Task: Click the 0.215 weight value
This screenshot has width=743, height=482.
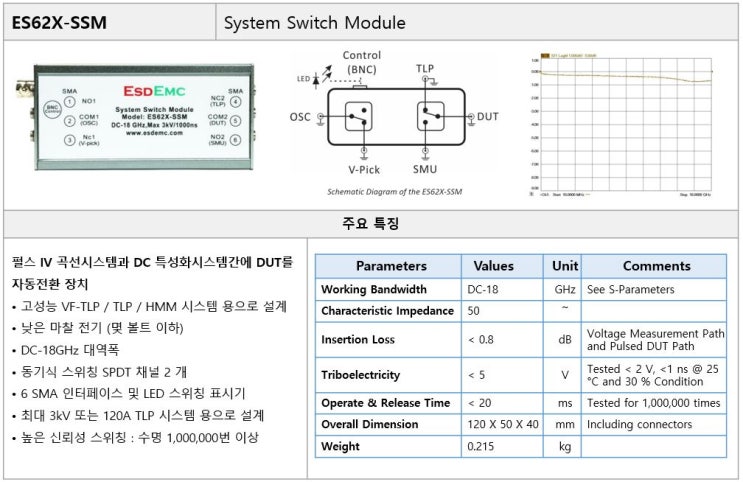Action: click(x=480, y=446)
